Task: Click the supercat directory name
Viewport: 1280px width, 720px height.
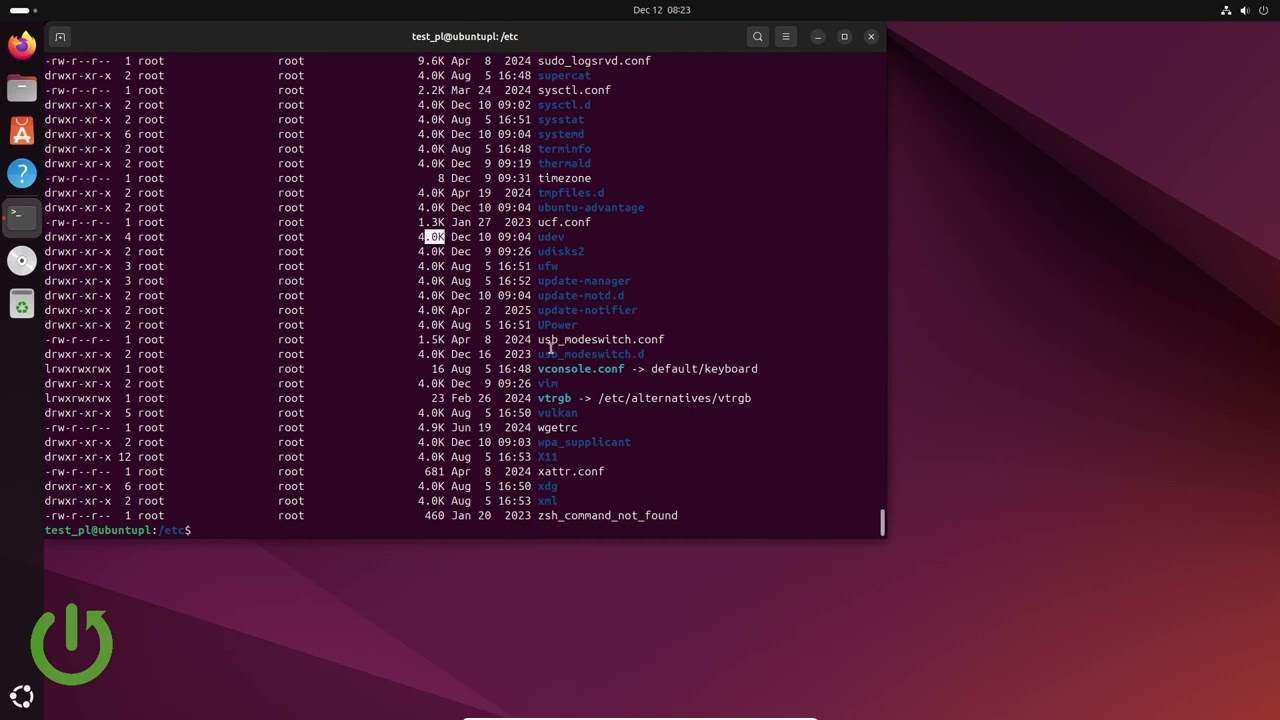Action: point(564,76)
